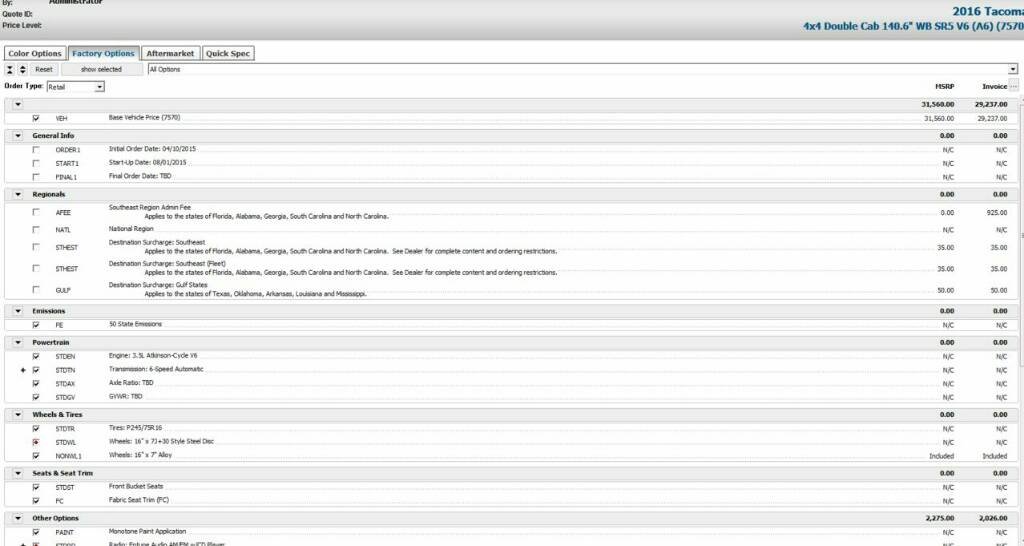The width and height of the screenshot is (1024, 546).
Task: Switch to the Aftermarket tab
Action: point(170,54)
